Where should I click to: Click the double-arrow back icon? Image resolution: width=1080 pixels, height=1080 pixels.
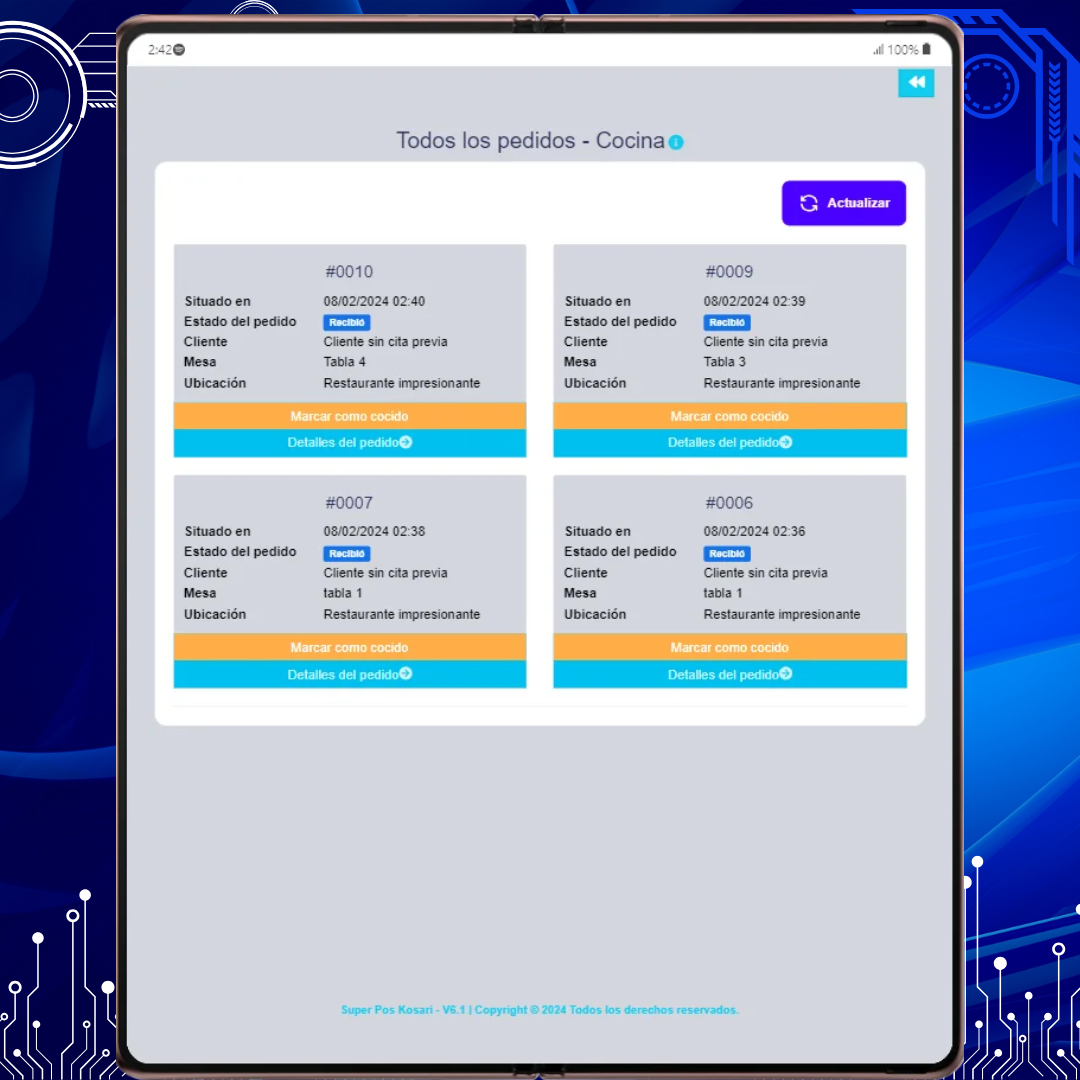(916, 83)
